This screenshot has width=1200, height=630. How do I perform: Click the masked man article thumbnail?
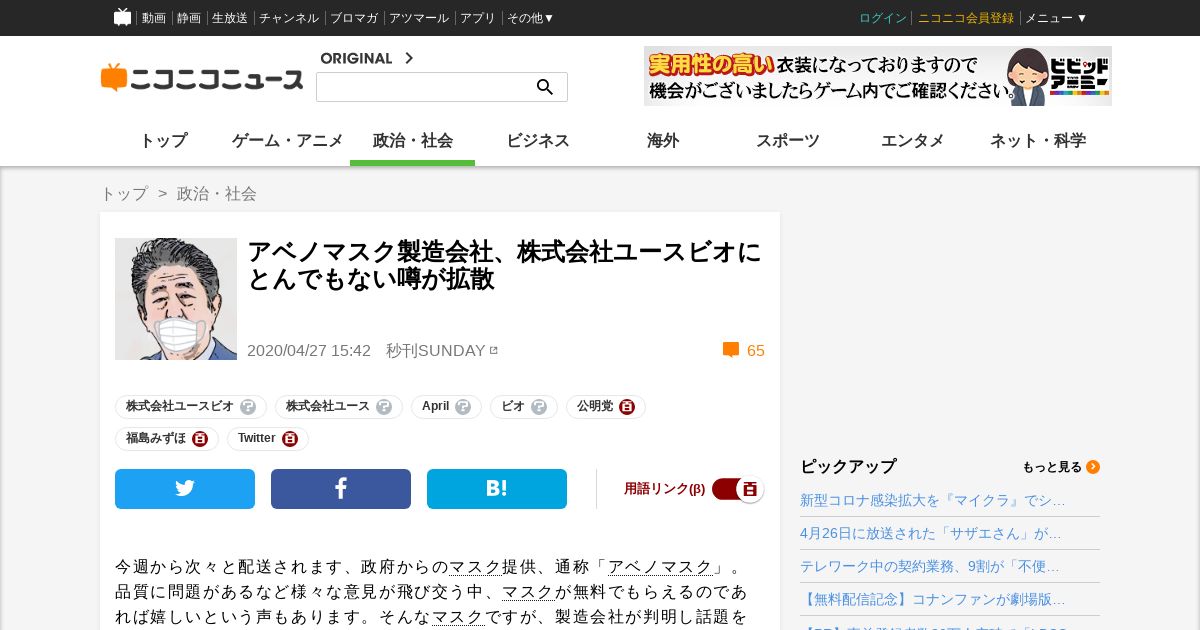[x=176, y=299]
